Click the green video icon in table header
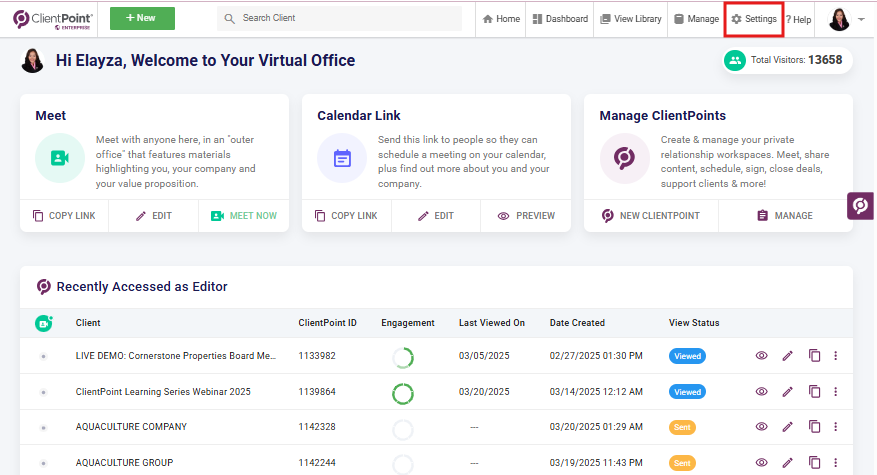The image size is (877, 475). click(x=44, y=323)
